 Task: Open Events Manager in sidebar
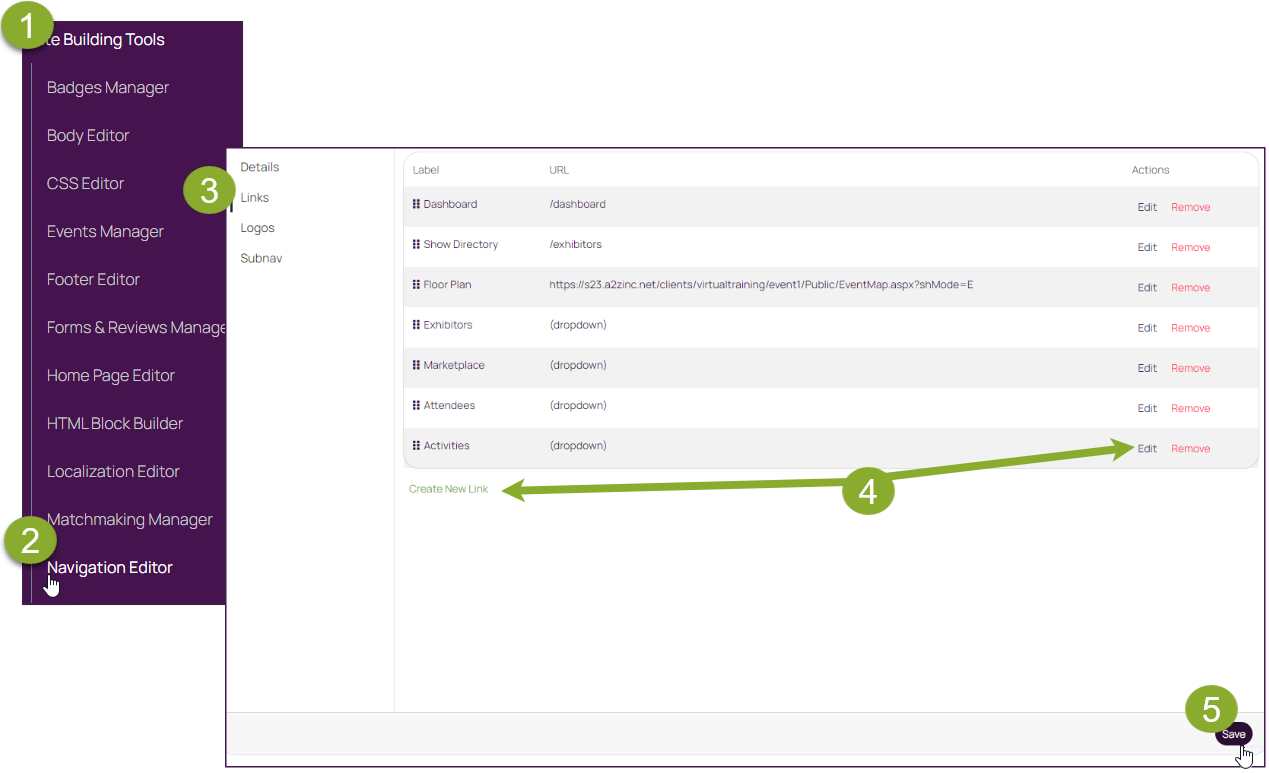[105, 231]
